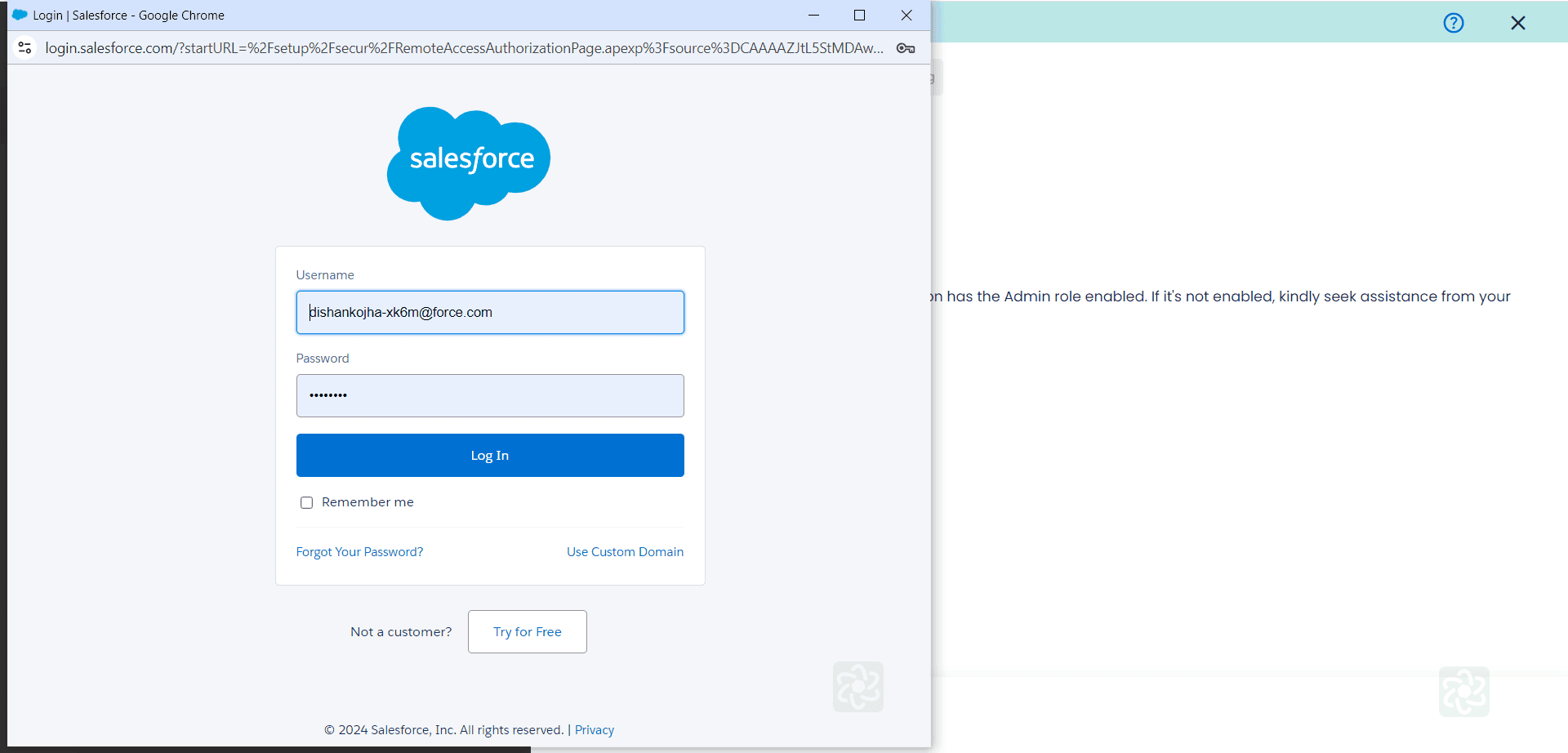
Task: Click the Salesforce cloud logo
Action: [x=469, y=163]
